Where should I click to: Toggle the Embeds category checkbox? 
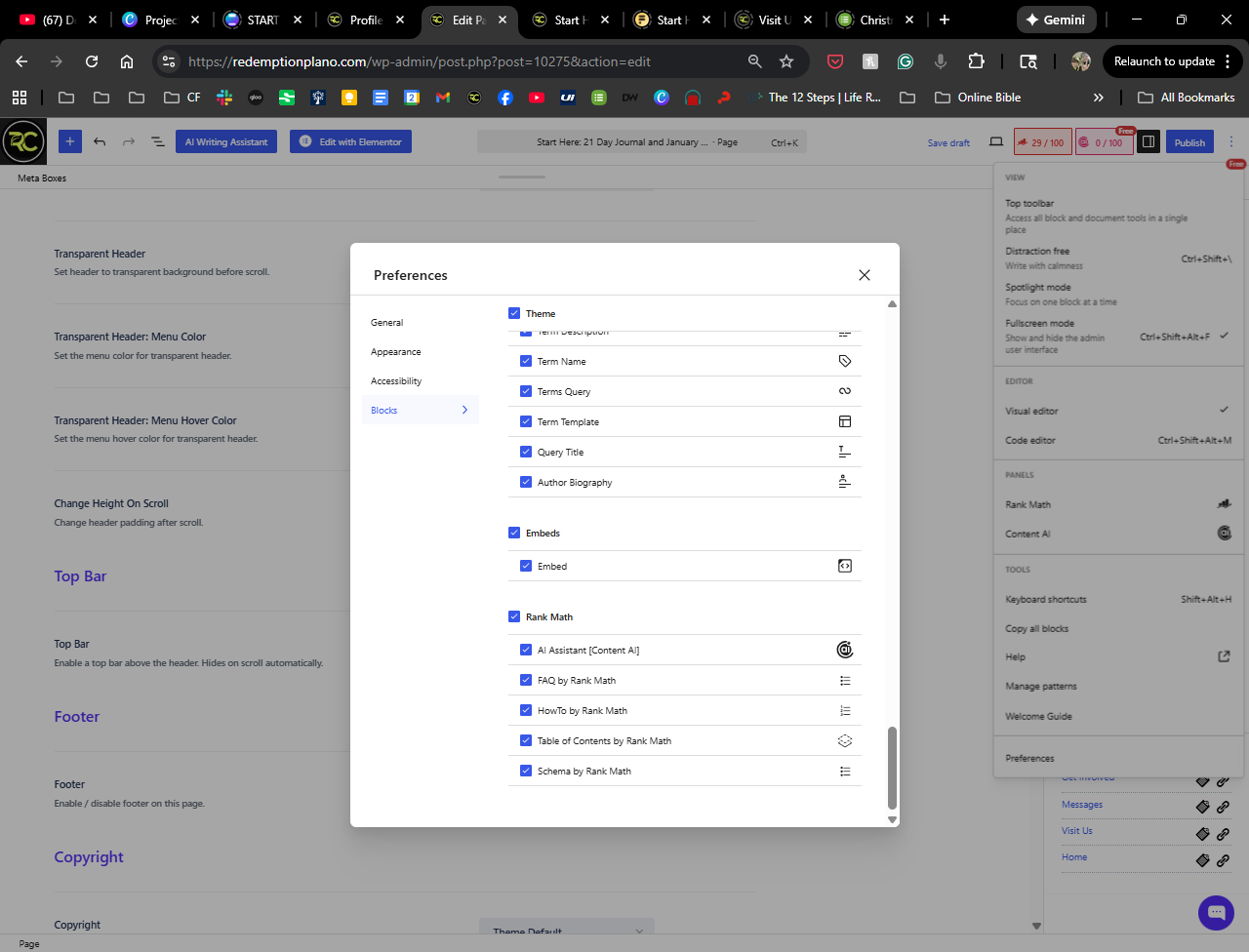click(514, 533)
